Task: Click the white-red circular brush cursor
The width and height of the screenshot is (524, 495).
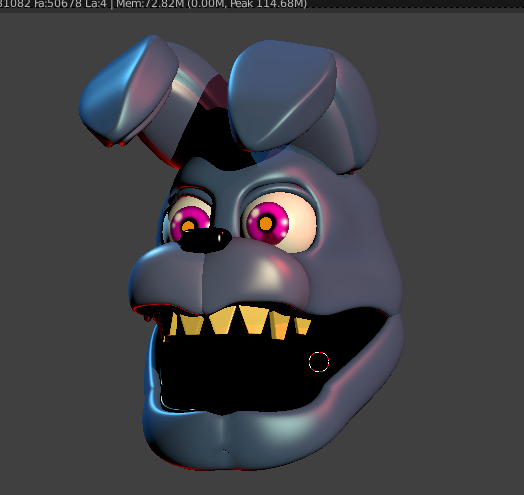Action: pos(319,362)
